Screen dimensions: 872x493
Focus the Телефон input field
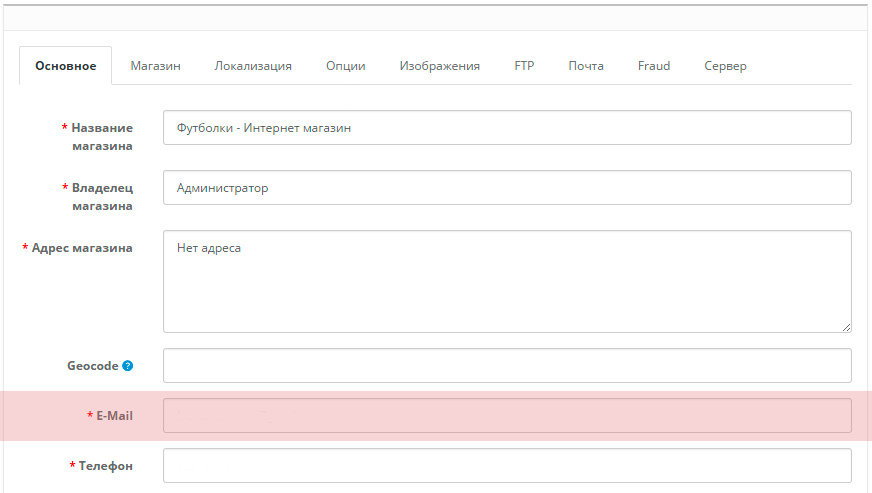tap(507, 466)
